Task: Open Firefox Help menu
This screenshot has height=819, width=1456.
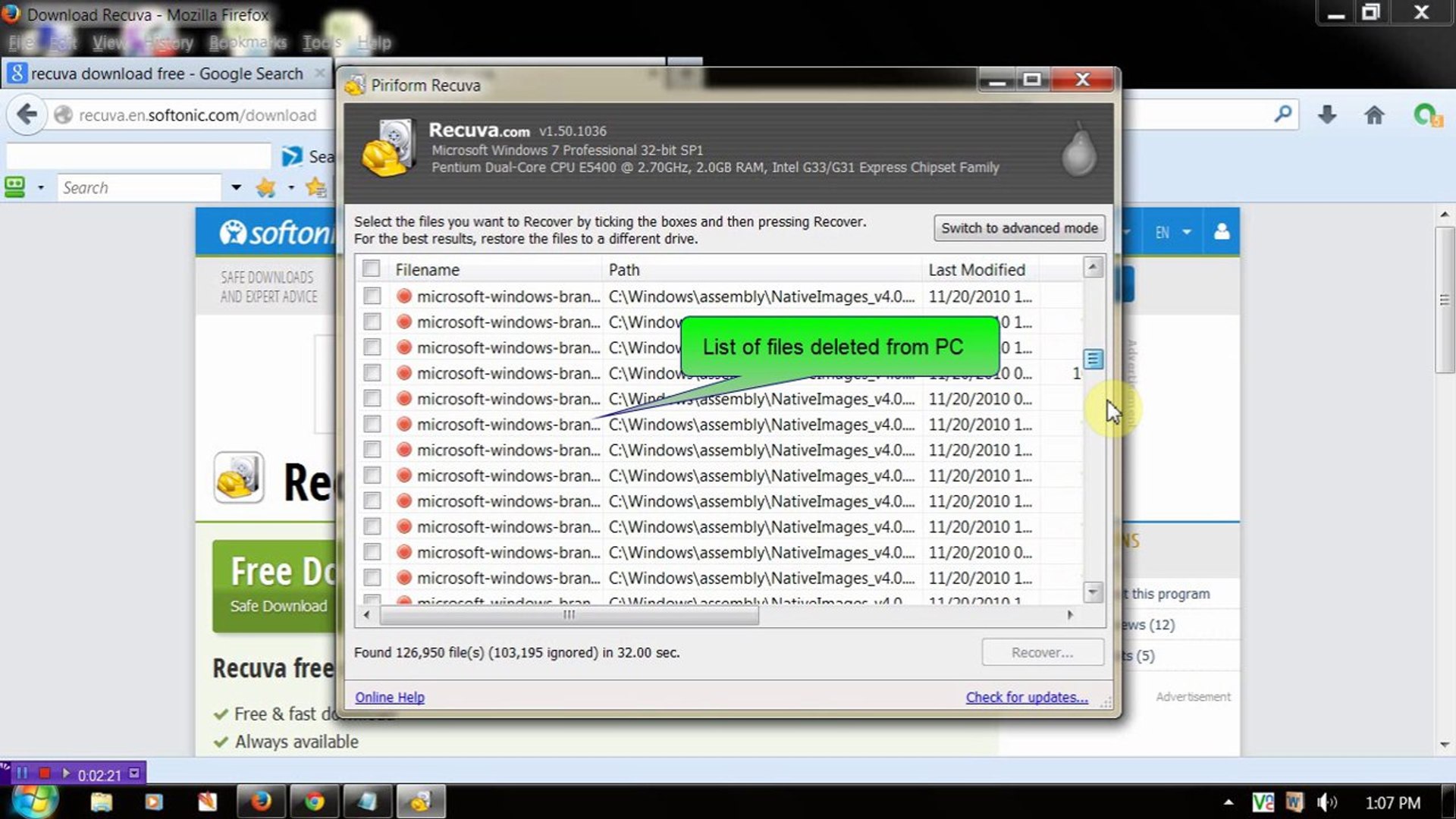Action: (x=374, y=42)
